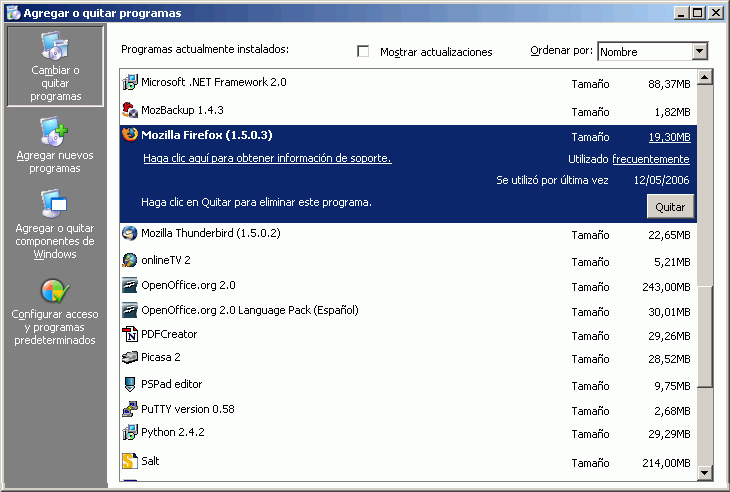Open the Ordenar por dropdown
Screen dimensions: 730x492
699,52
